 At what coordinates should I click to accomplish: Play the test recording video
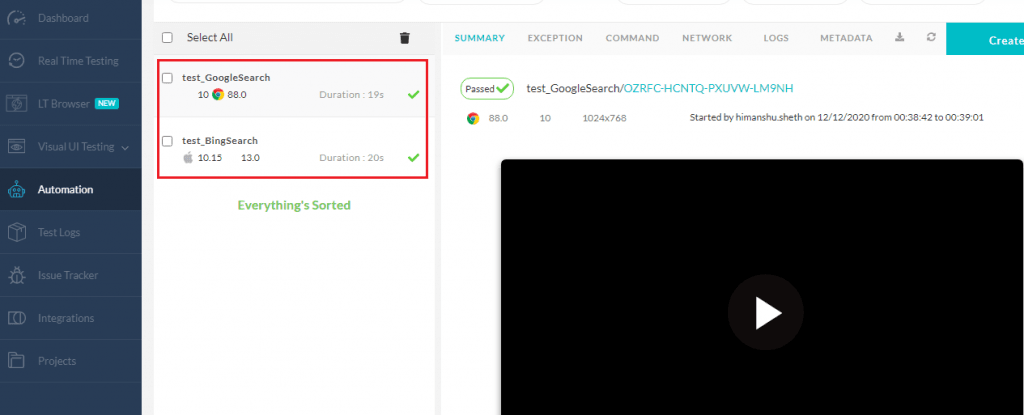[767, 312]
